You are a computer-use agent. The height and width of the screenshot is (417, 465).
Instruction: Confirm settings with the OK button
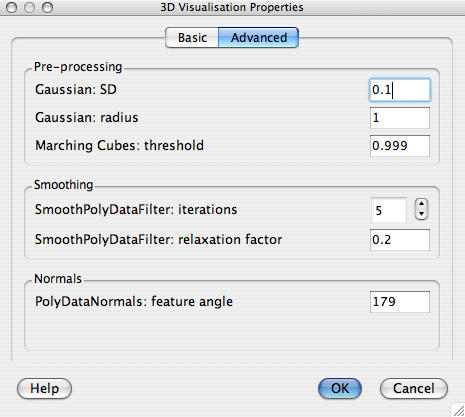pyautogui.click(x=340, y=389)
